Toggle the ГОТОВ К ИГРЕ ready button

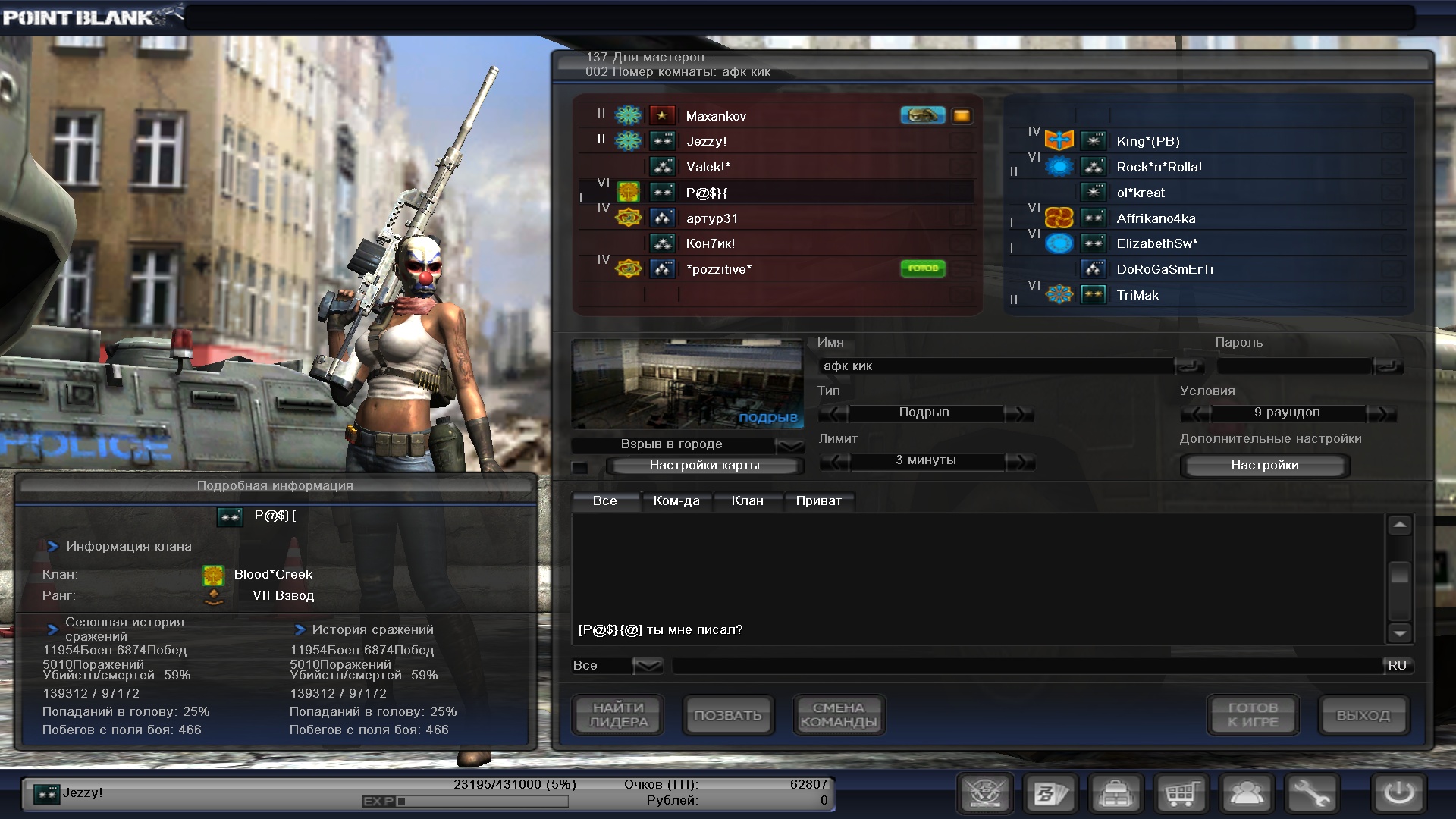tap(1253, 715)
